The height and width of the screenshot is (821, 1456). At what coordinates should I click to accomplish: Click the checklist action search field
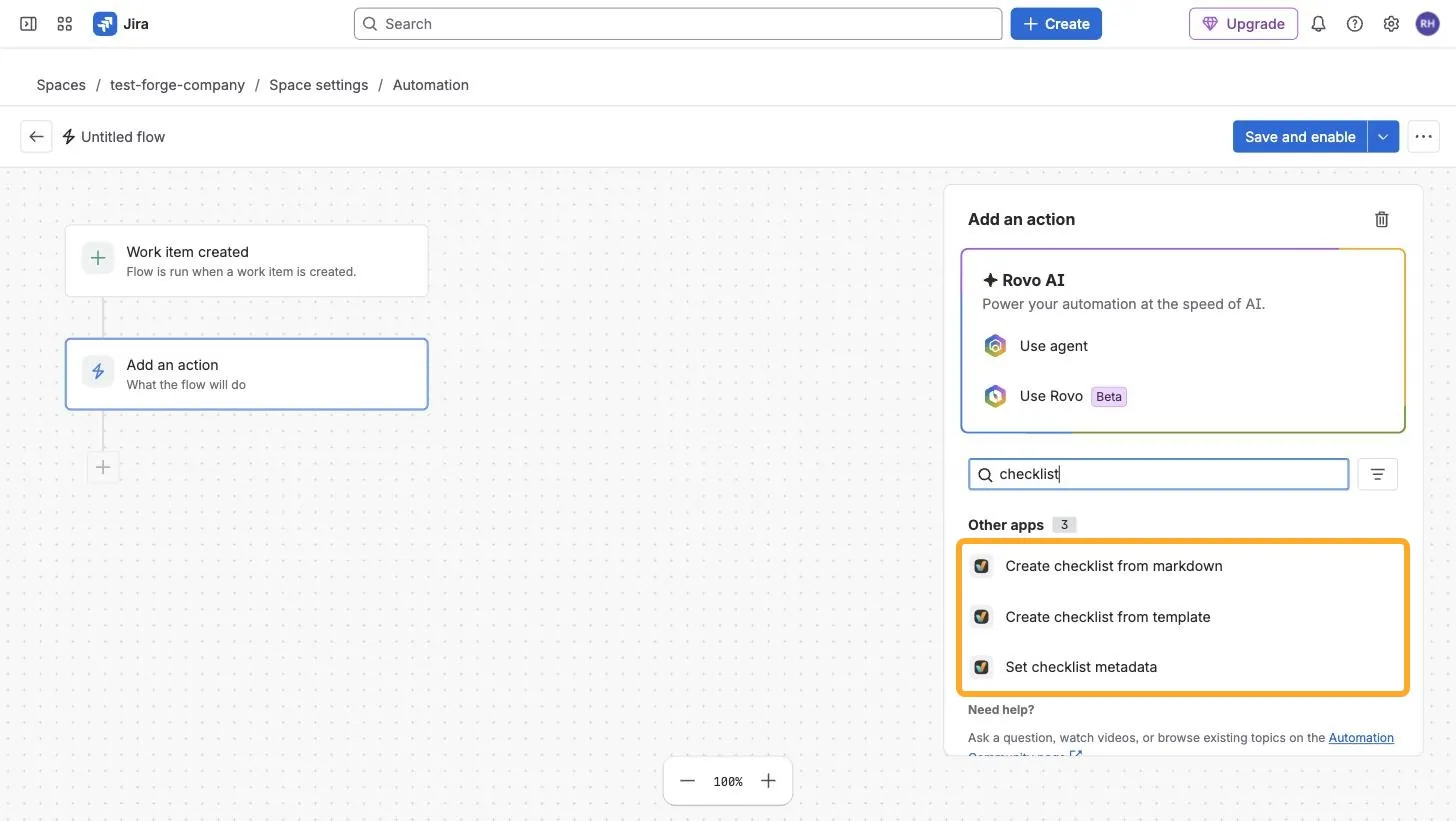pos(1158,474)
